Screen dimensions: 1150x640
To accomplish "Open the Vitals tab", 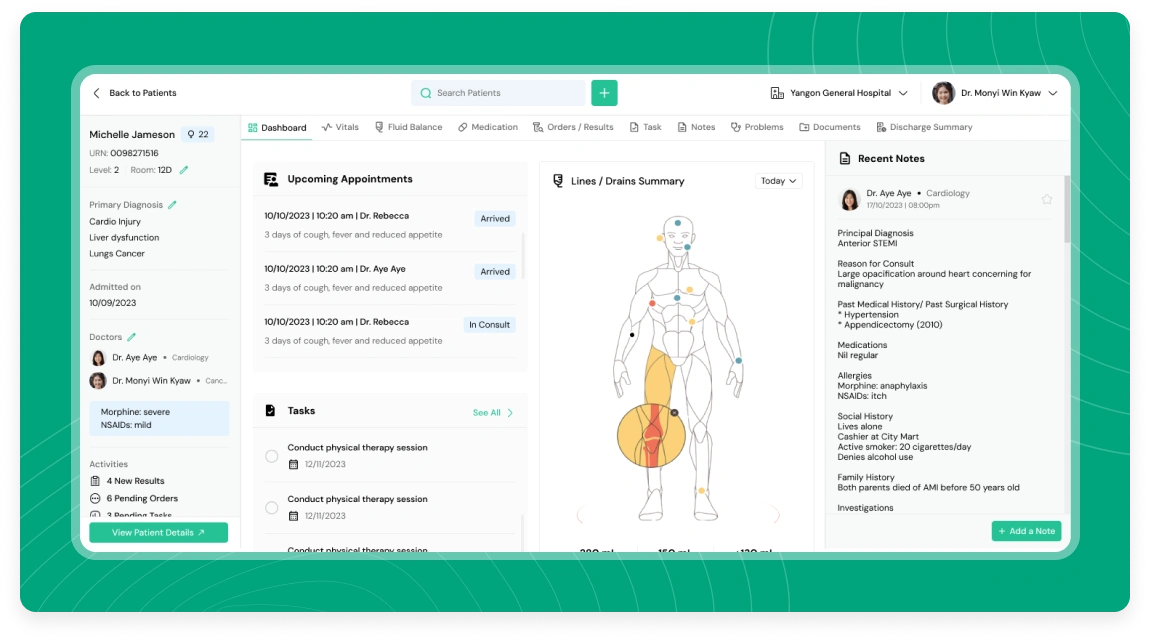I will click(340, 127).
